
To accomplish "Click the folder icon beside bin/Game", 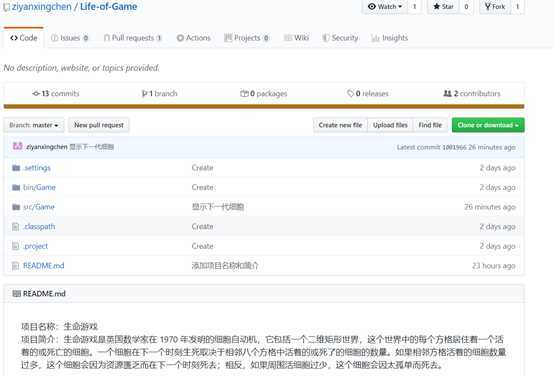I will tap(16, 187).
